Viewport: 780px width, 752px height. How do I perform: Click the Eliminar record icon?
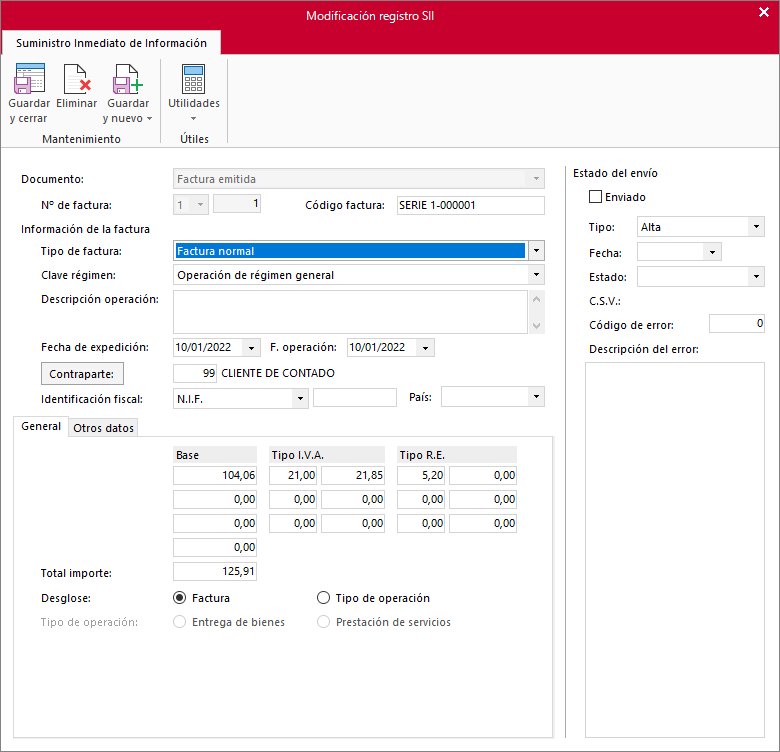(x=77, y=79)
